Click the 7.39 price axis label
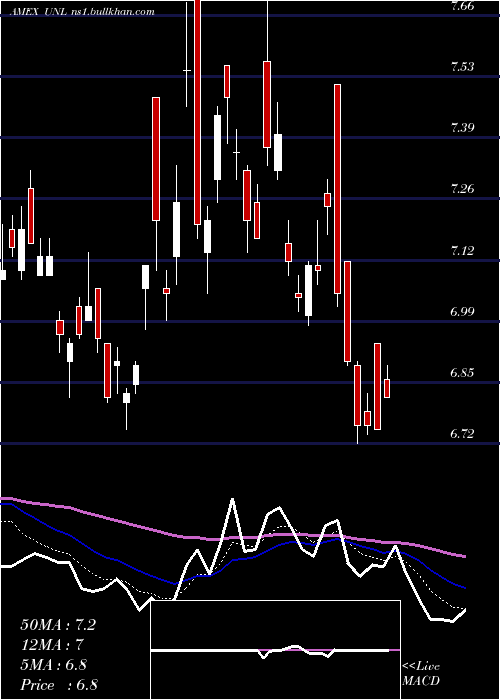500x700 pixels. pos(462,128)
